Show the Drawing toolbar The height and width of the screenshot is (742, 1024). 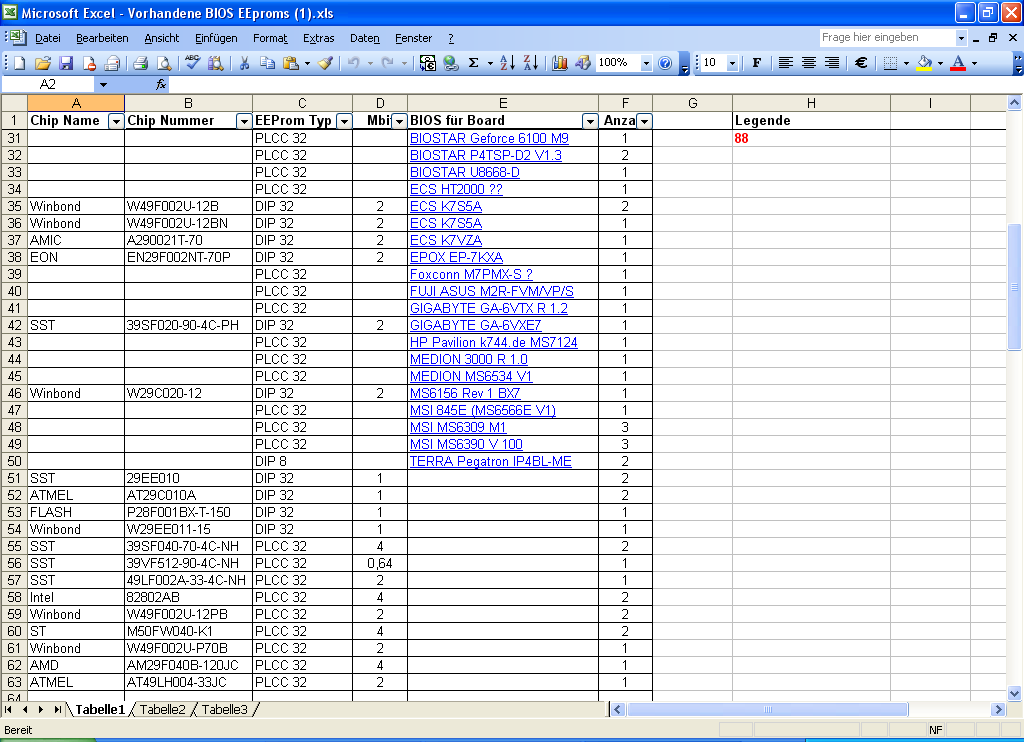click(x=583, y=63)
